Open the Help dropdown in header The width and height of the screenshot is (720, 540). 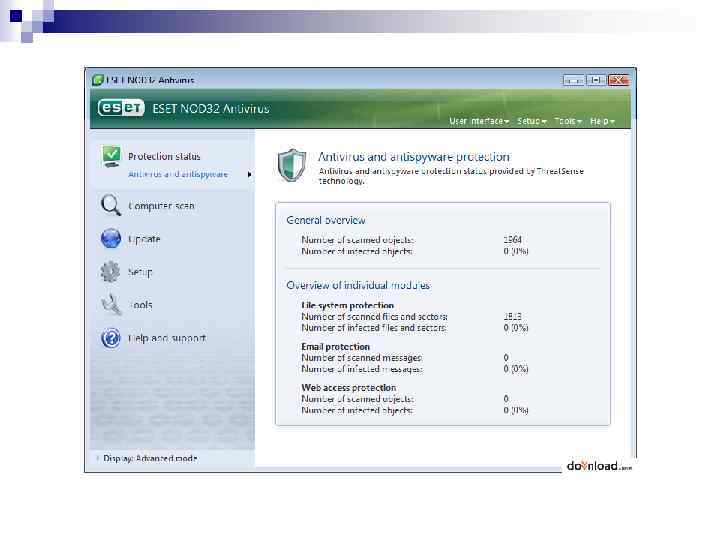tap(602, 121)
